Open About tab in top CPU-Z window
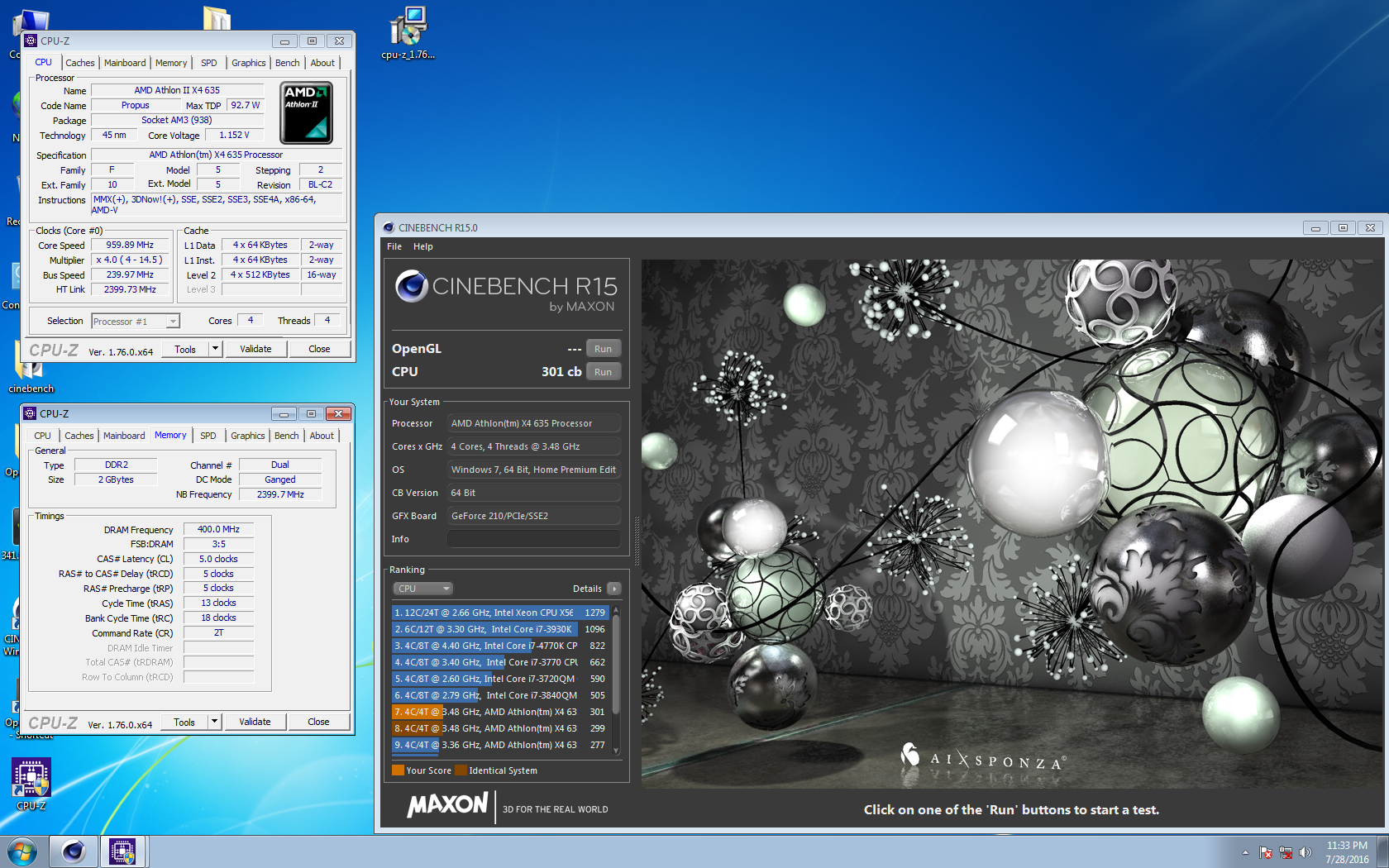Viewport: 1389px width, 868px height. click(x=322, y=63)
